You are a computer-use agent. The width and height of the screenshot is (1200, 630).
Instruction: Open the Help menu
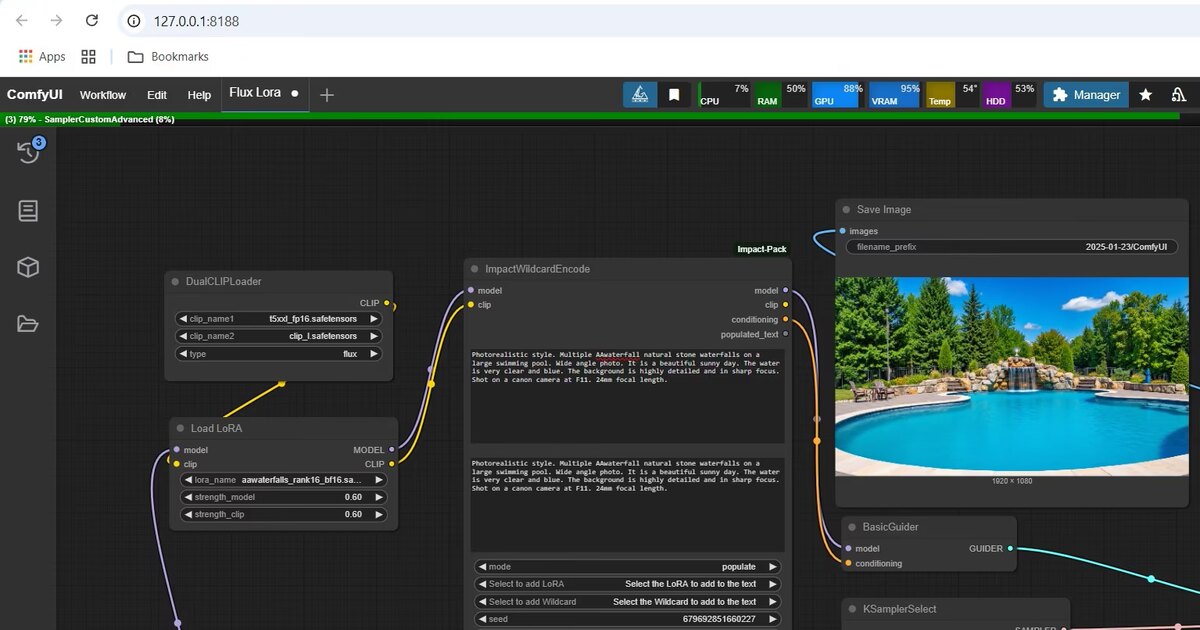coord(199,95)
